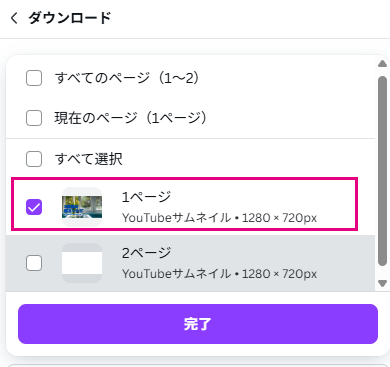Click 1ページ YouTubeサムネイル size description
390x367 pixels.
(219, 218)
